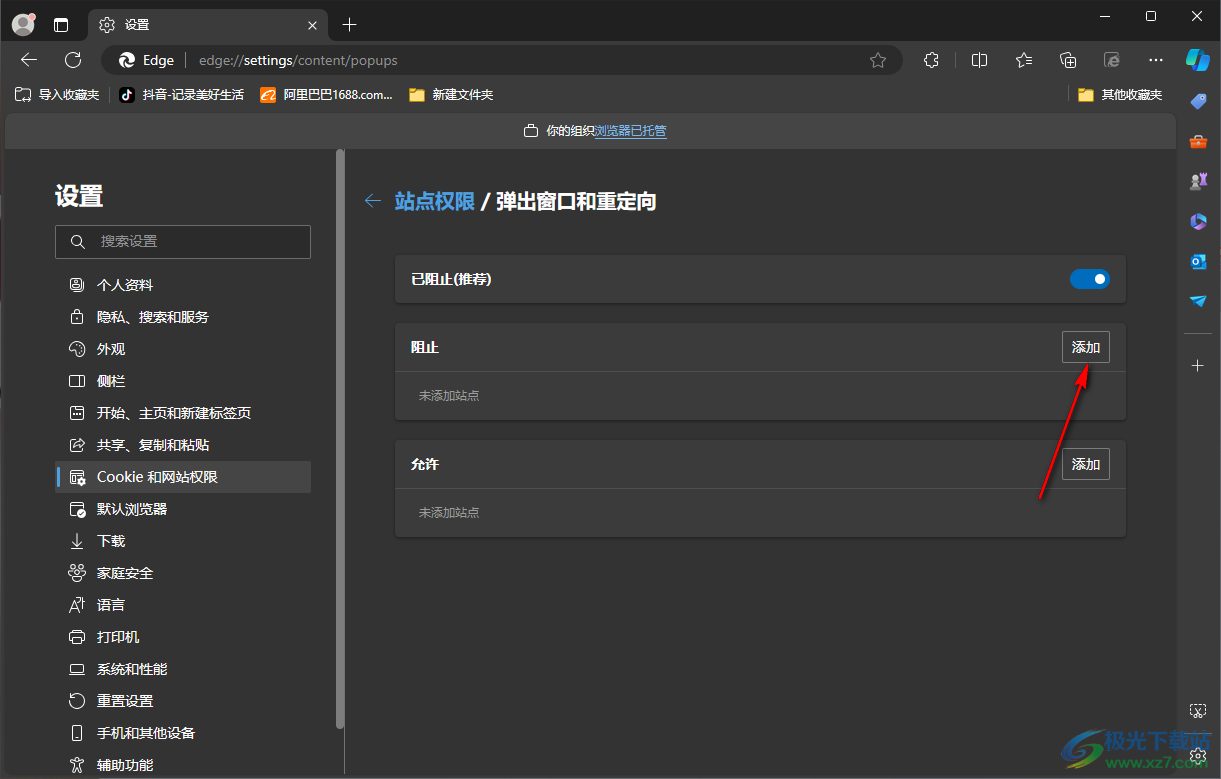Open the Tools briefcase sidebar icon
Screen dimensions: 1221x779
[x=1198, y=141]
